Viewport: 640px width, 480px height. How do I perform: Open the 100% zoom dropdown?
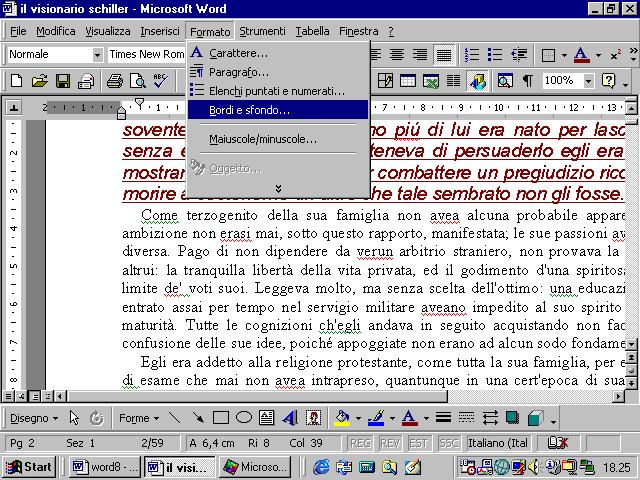click(x=588, y=81)
